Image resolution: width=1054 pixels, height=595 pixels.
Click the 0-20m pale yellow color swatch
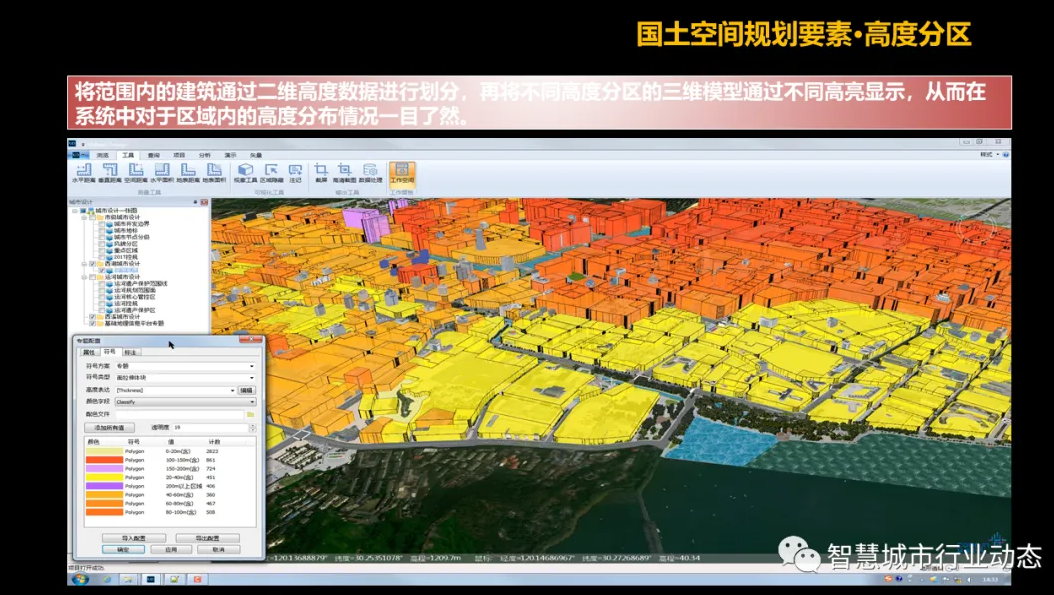click(104, 451)
